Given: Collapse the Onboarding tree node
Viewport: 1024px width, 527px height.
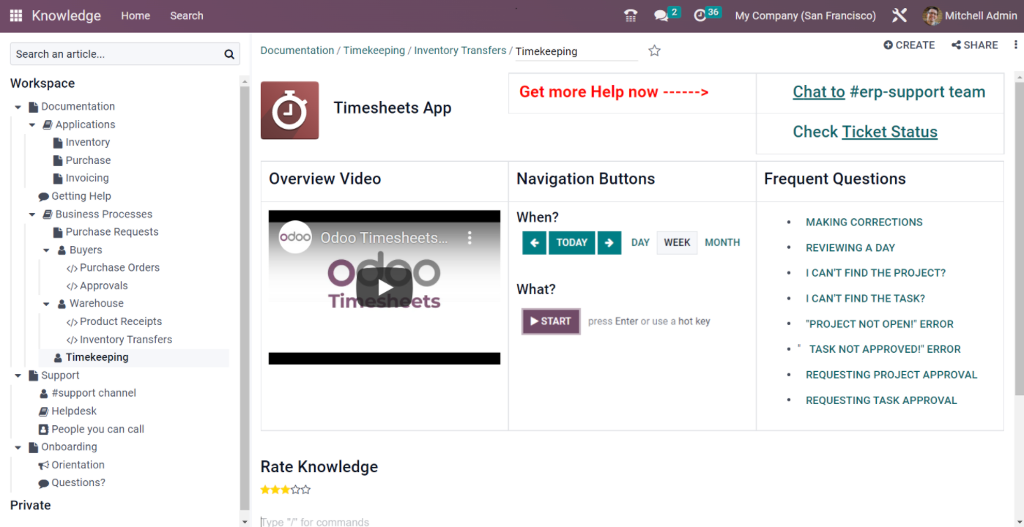Looking at the screenshot, I should [18, 447].
